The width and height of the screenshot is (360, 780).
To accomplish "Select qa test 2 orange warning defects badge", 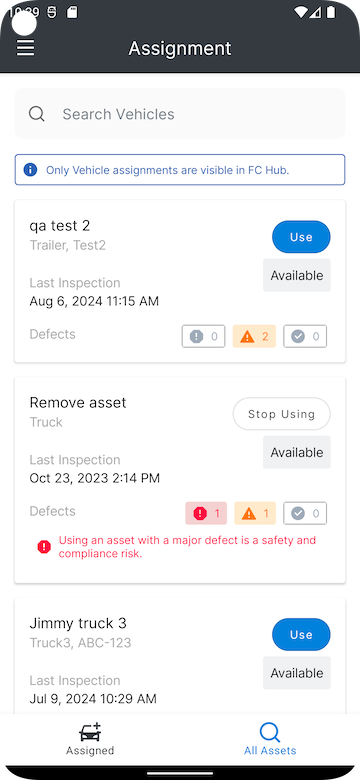I will (x=254, y=336).
